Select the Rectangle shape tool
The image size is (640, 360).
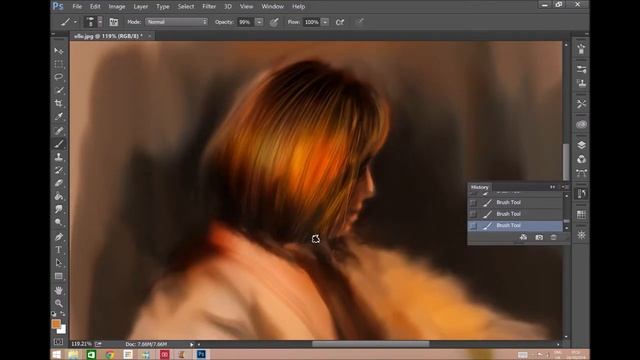click(59, 276)
